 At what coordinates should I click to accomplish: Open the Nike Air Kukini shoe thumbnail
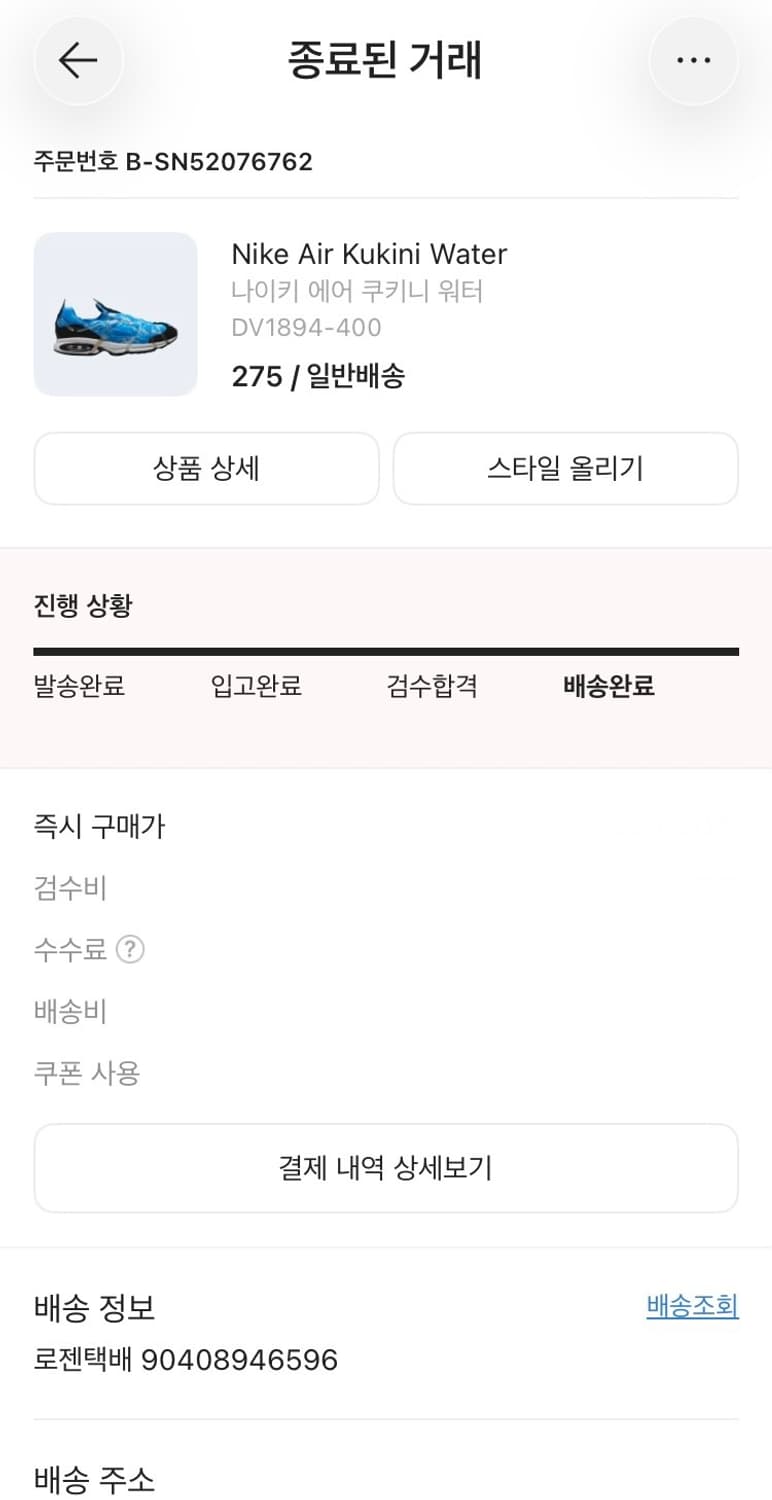(x=116, y=314)
